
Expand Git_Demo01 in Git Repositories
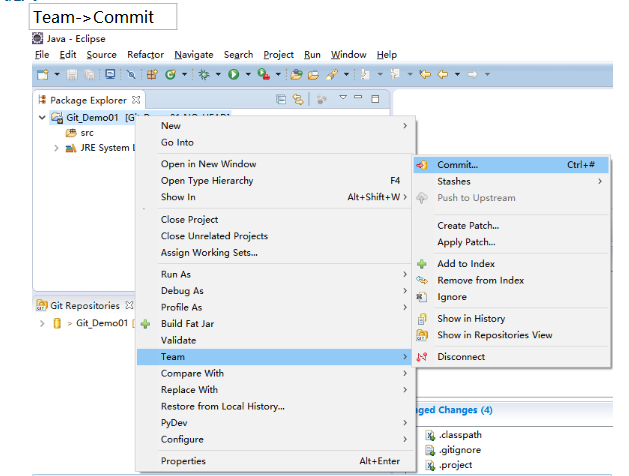[42, 323]
